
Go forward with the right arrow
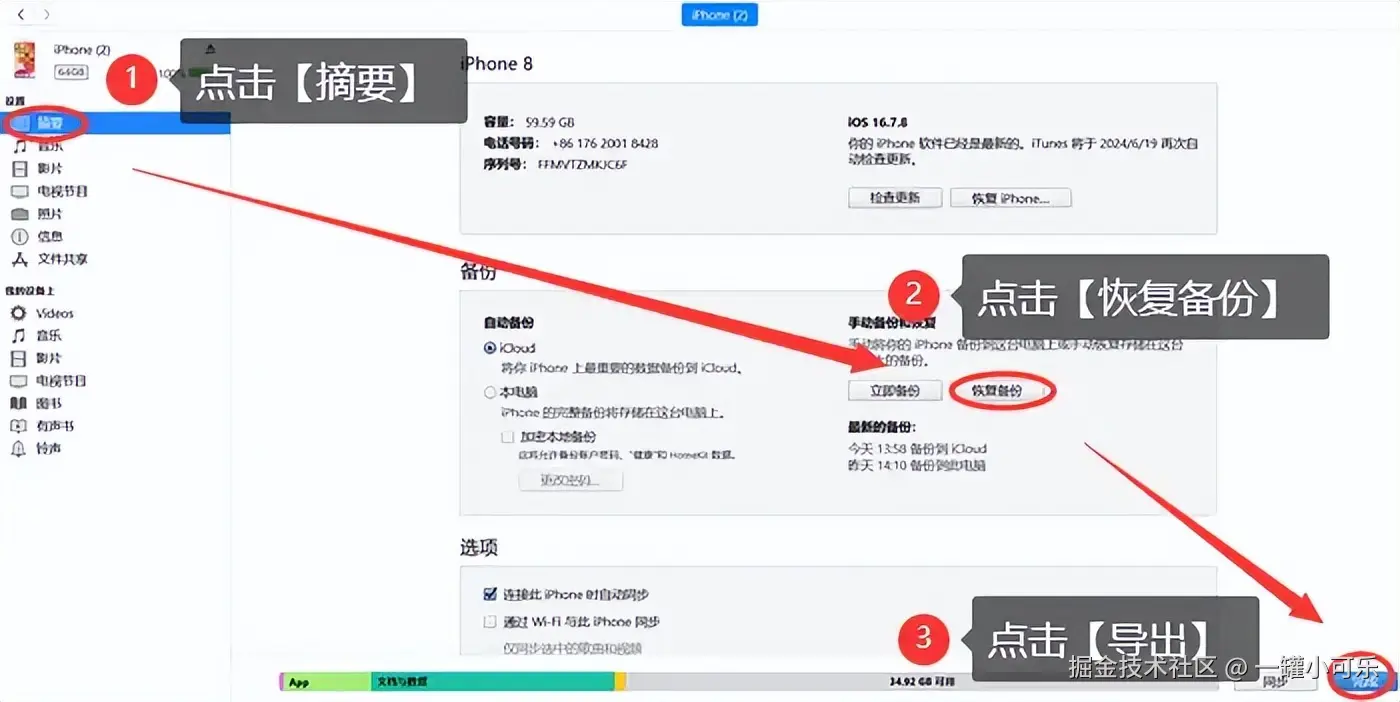[46, 15]
